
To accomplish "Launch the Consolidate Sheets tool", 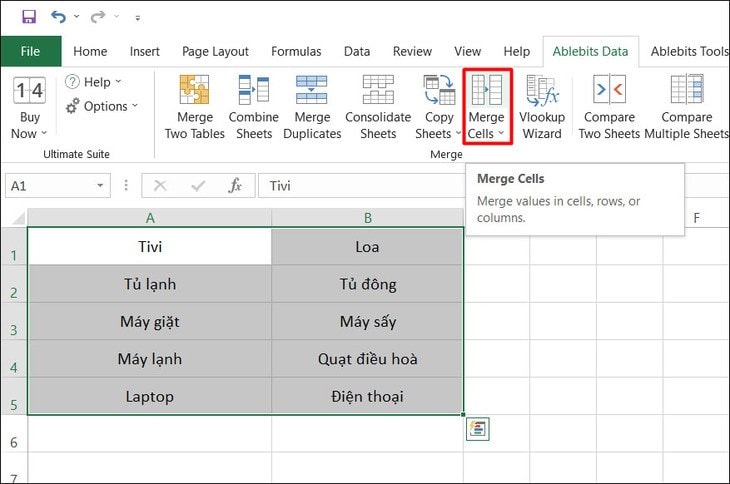I will click(x=378, y=107).
